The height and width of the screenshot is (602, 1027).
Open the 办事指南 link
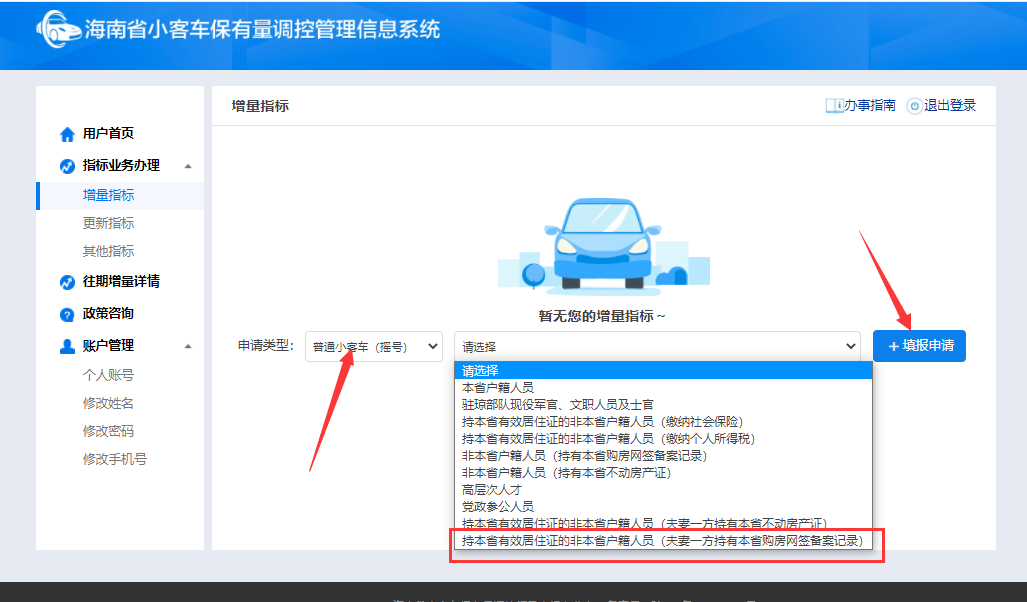point(870,105)
